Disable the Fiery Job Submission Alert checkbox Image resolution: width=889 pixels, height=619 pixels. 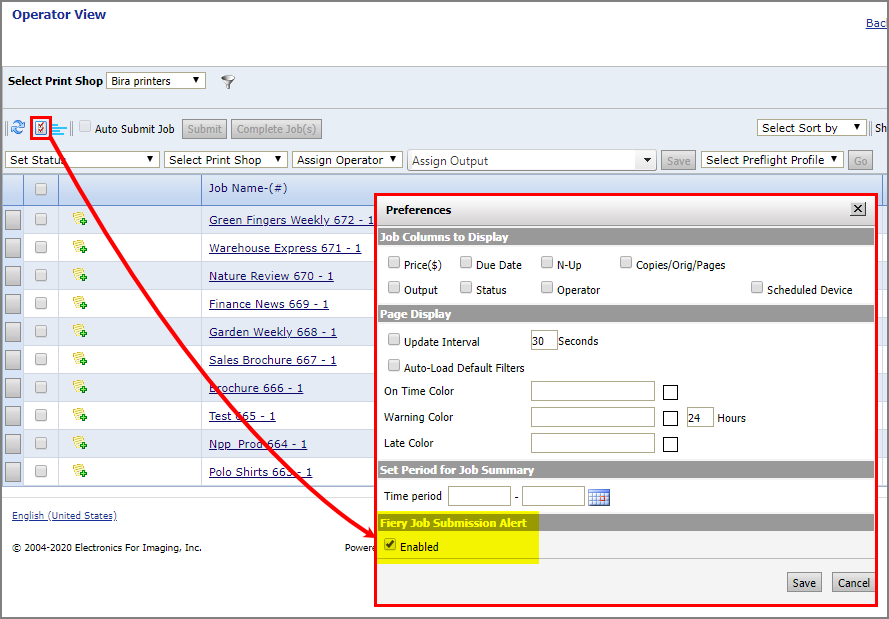pyautogui.click(x=391, y=545)
